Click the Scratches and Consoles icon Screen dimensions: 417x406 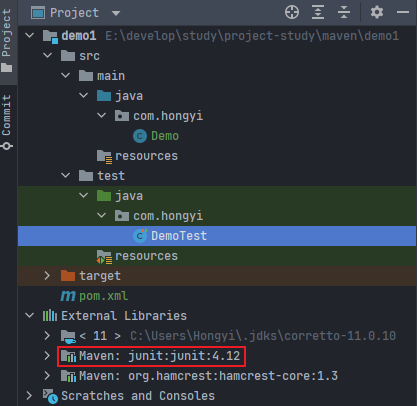point(50,396)
